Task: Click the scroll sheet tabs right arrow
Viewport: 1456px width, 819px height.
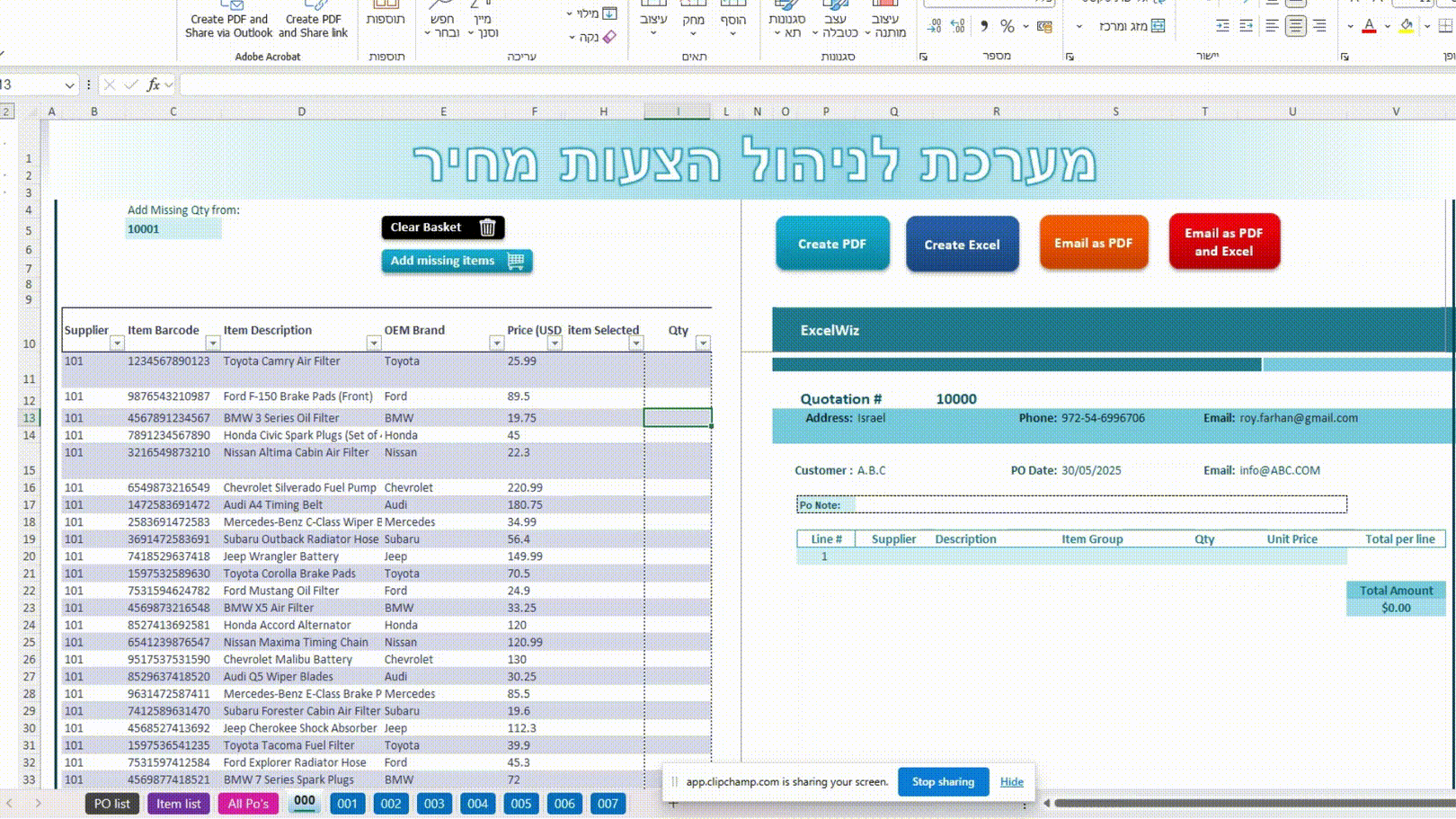Action: 38,804
